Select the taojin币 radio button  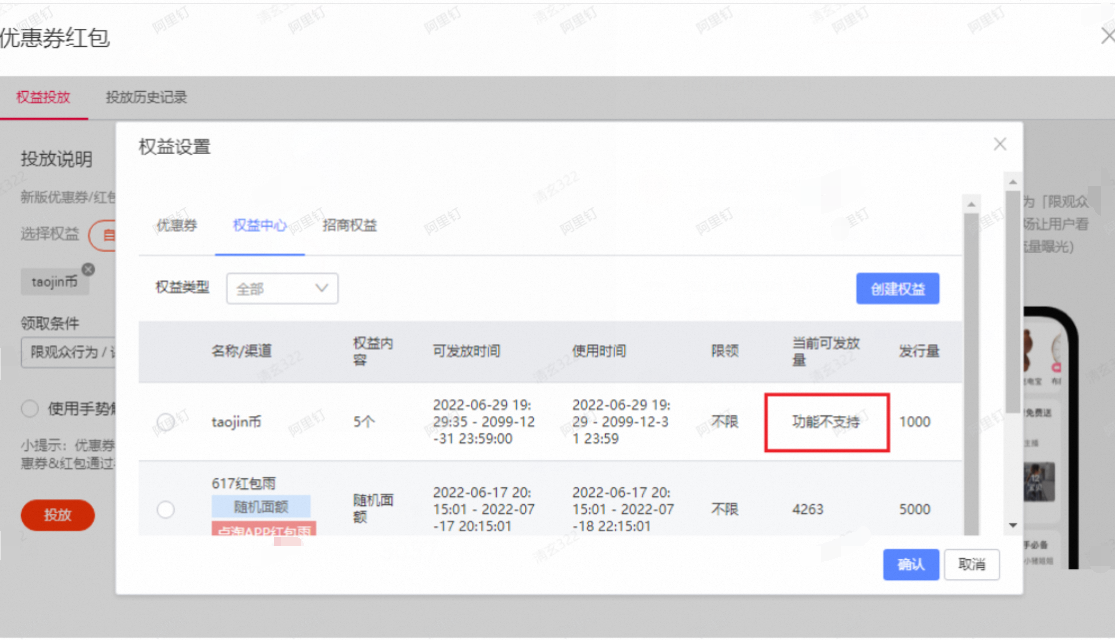166,422
